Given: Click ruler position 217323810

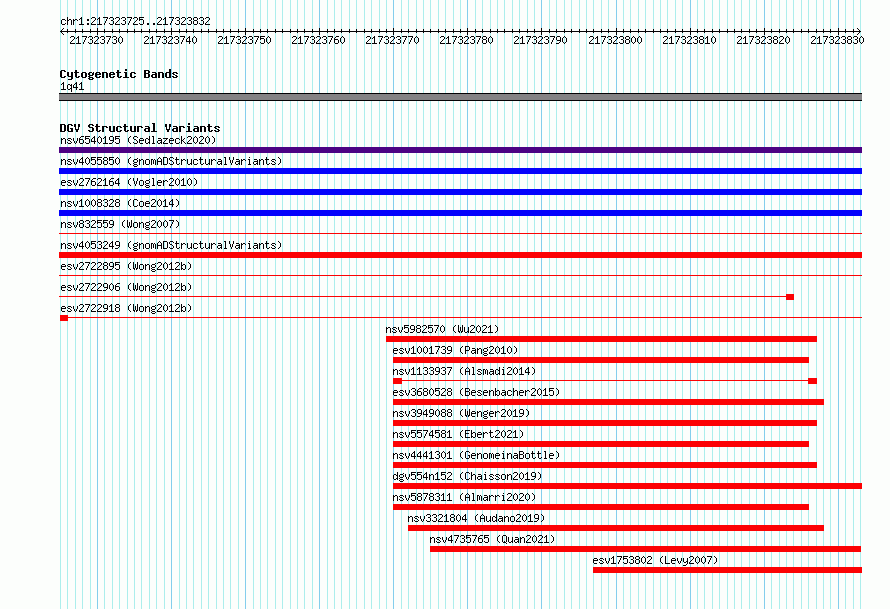Looking at the screenshot, I should click(x=689, y=40).
